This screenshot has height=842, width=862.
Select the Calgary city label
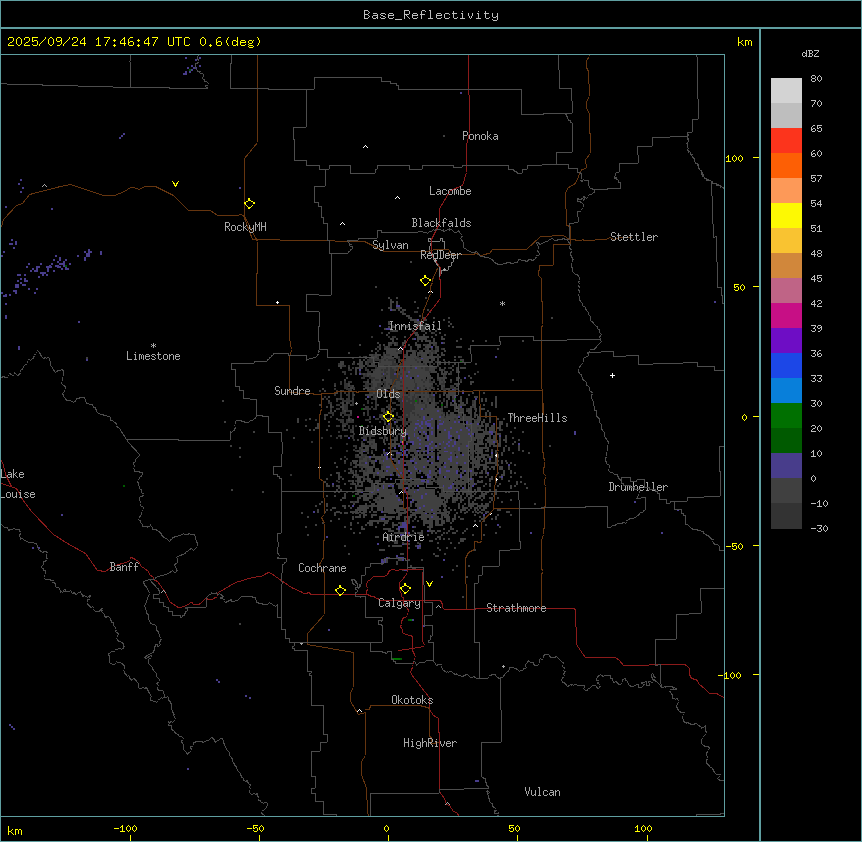point(399,603)
